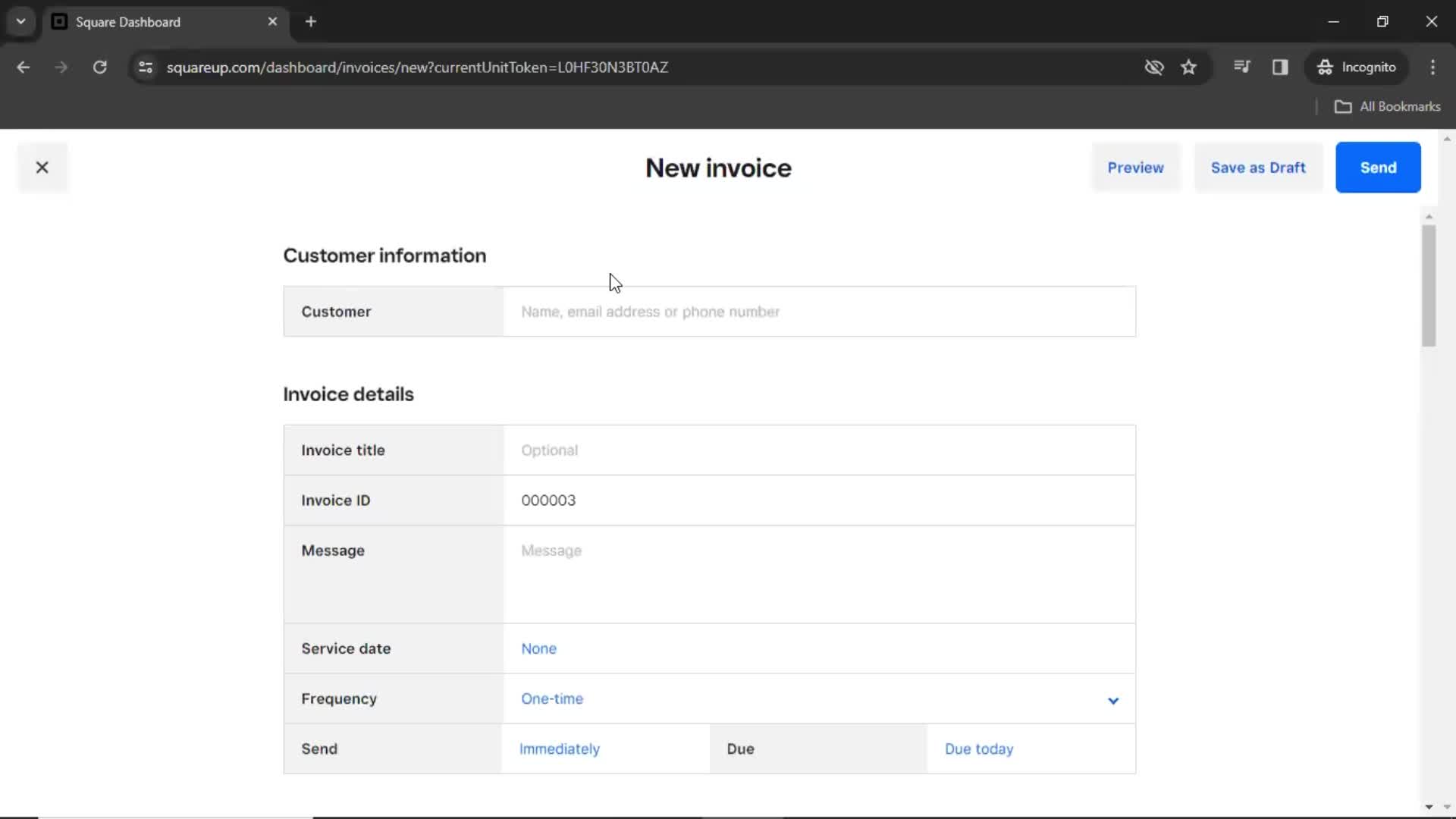Toggle the Service date None option
1456x819 pixels.
click(538, 649)
